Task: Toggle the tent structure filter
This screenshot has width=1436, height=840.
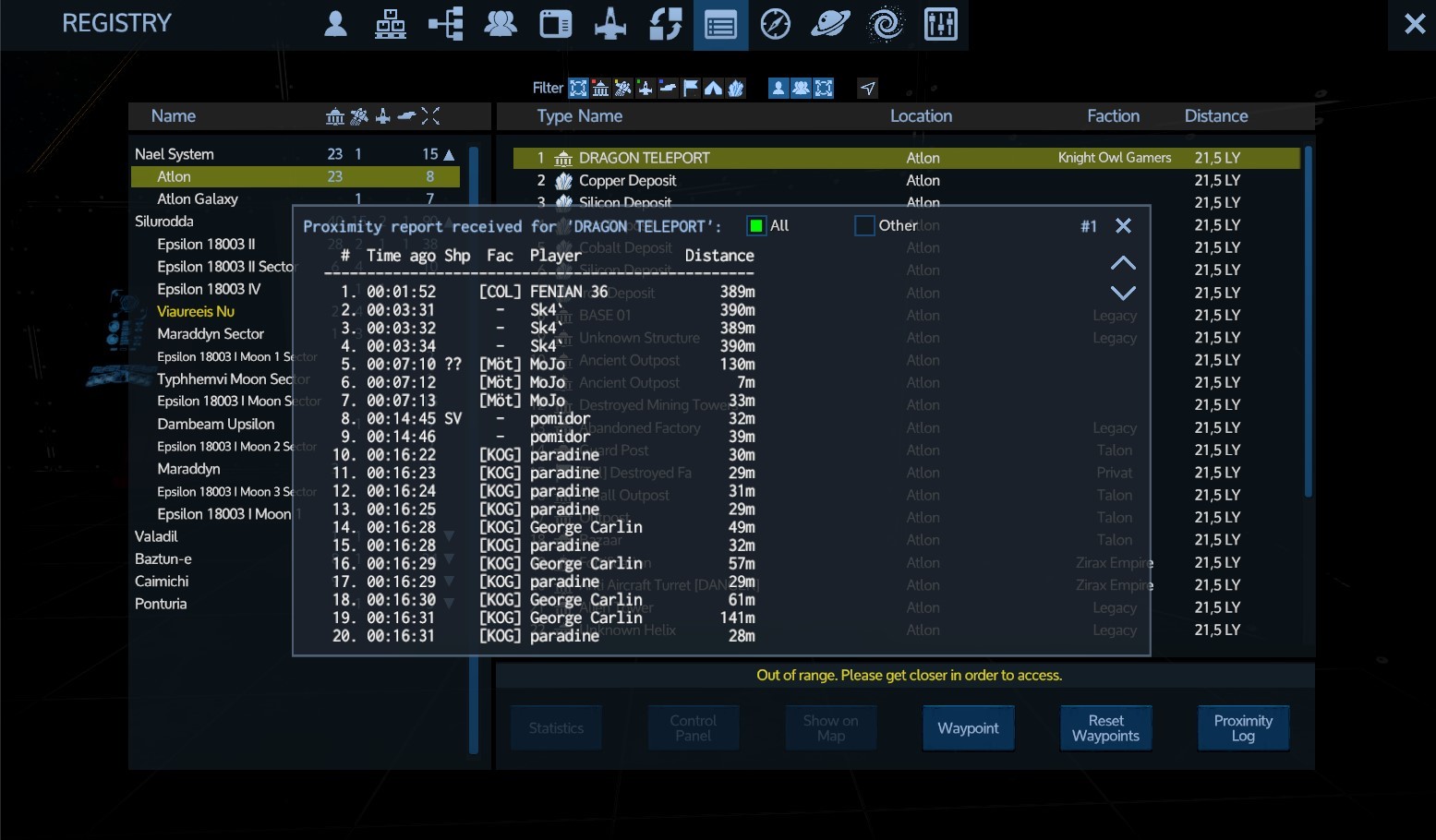Action: coord(714,88)
